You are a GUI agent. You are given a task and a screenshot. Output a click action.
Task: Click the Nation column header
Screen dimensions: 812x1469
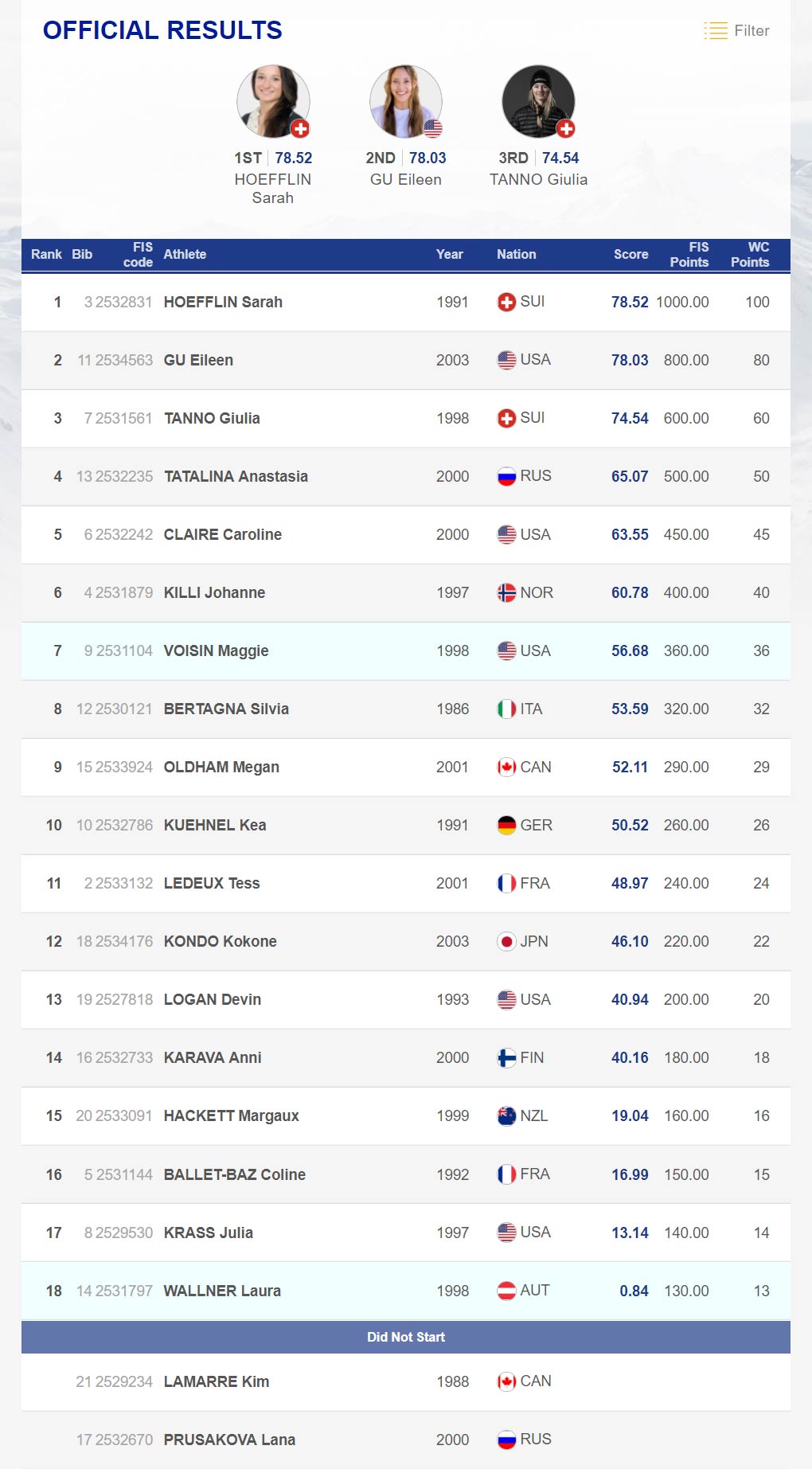[x=516, y=255]
